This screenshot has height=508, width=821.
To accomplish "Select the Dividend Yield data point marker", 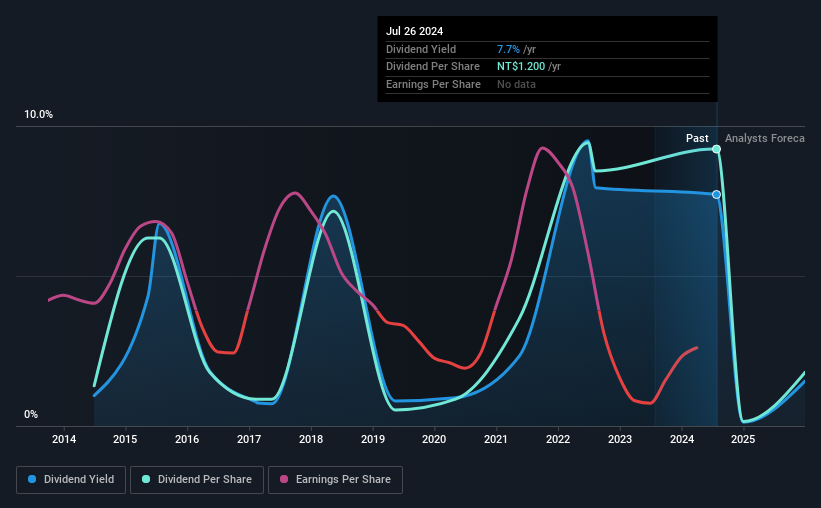I will click(716, 194).
